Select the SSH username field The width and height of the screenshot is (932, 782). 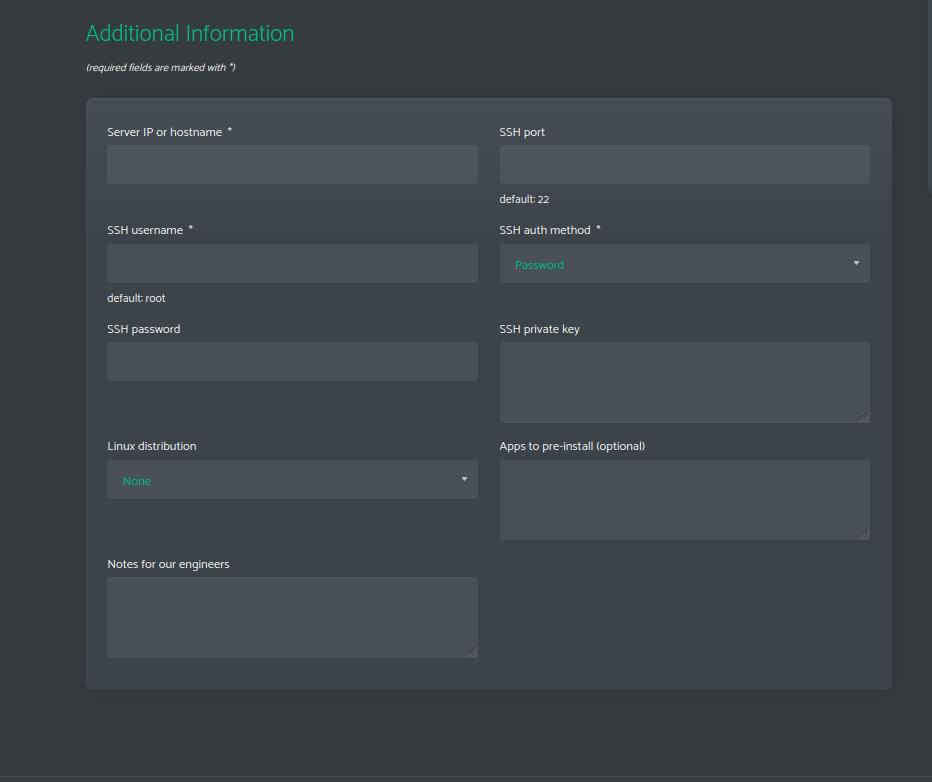click(292, 263)
